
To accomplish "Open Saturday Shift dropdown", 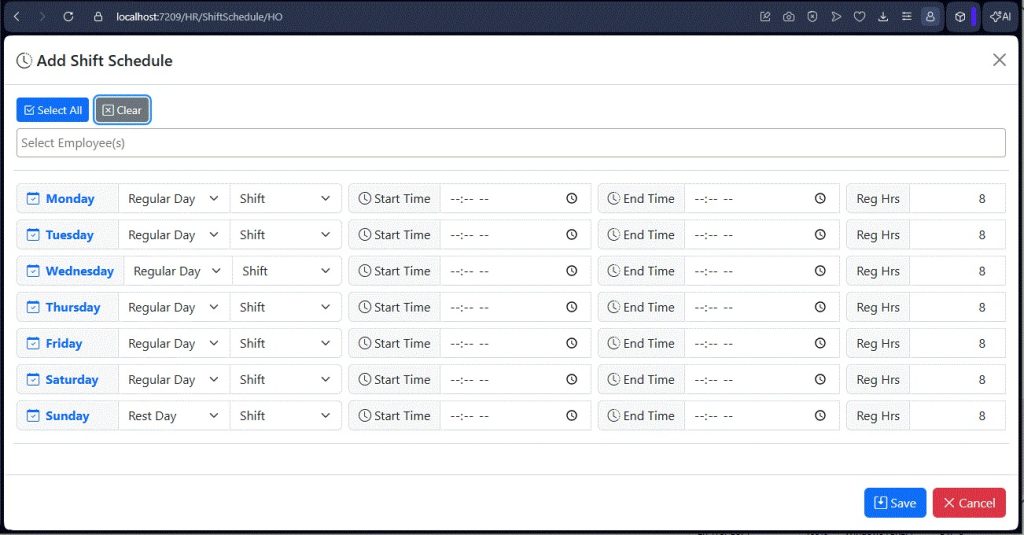I will pos(285,380).
